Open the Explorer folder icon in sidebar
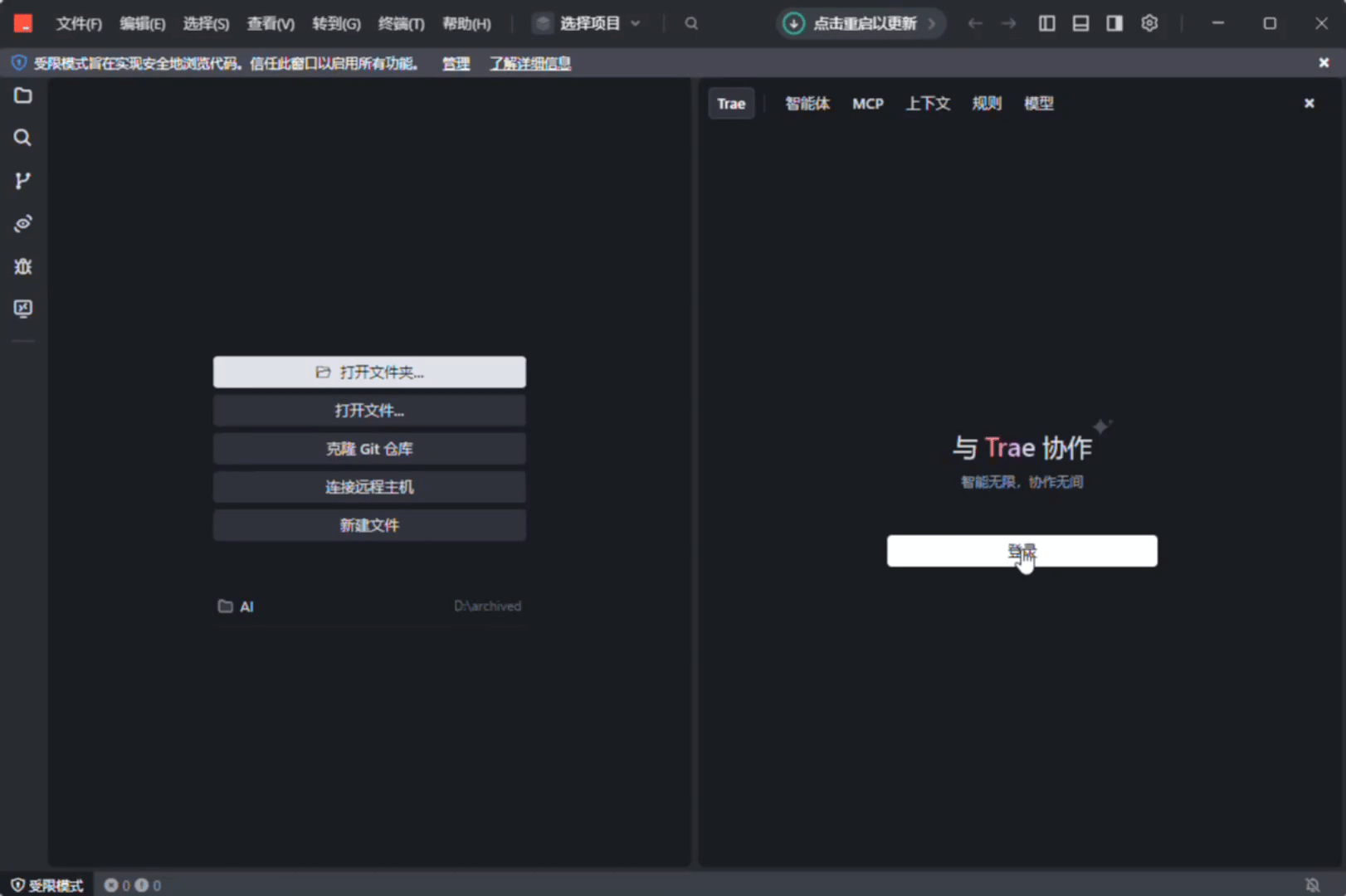Screen dimensions: 1346x896 pyautogui.click(x=23, y=96)
